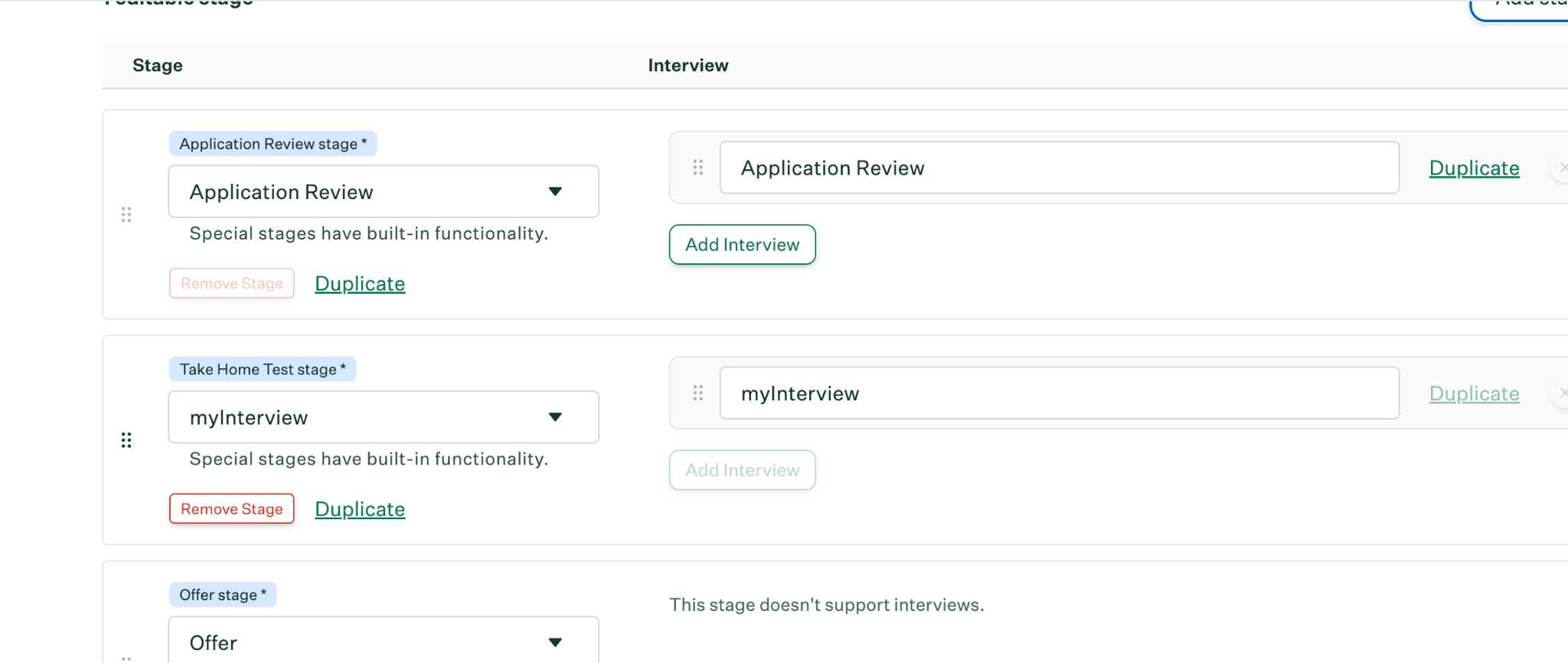Screen dimensions: 1568x663
Task: Click the Offer stage label tag
Action: (223, 595)
